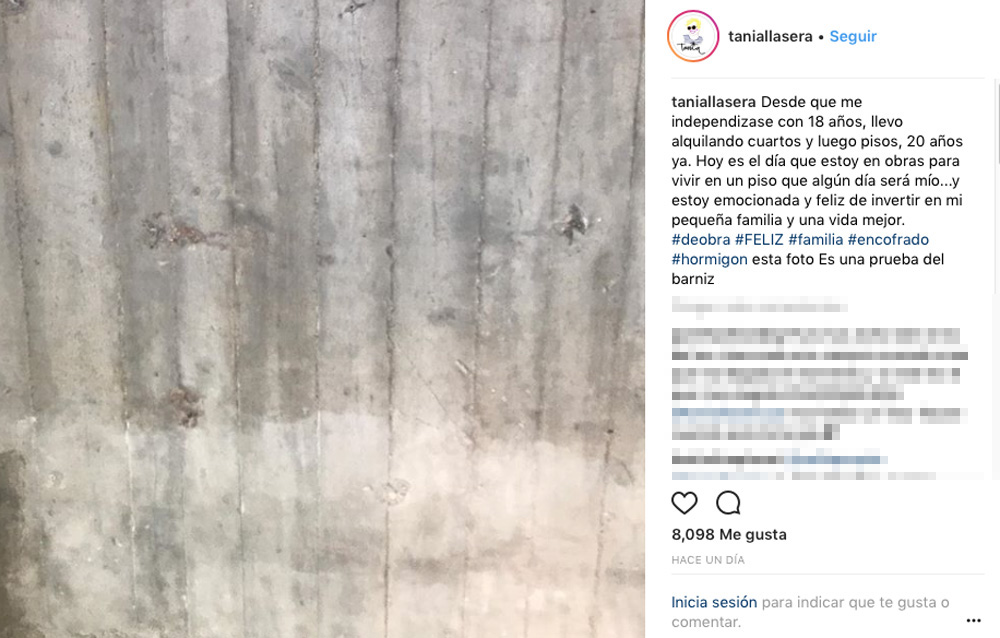Image resolution: width=1000 pixels, height=638 pixels.
Task: Open the #encofrado hashtag
Action: [x=888, y=240]
